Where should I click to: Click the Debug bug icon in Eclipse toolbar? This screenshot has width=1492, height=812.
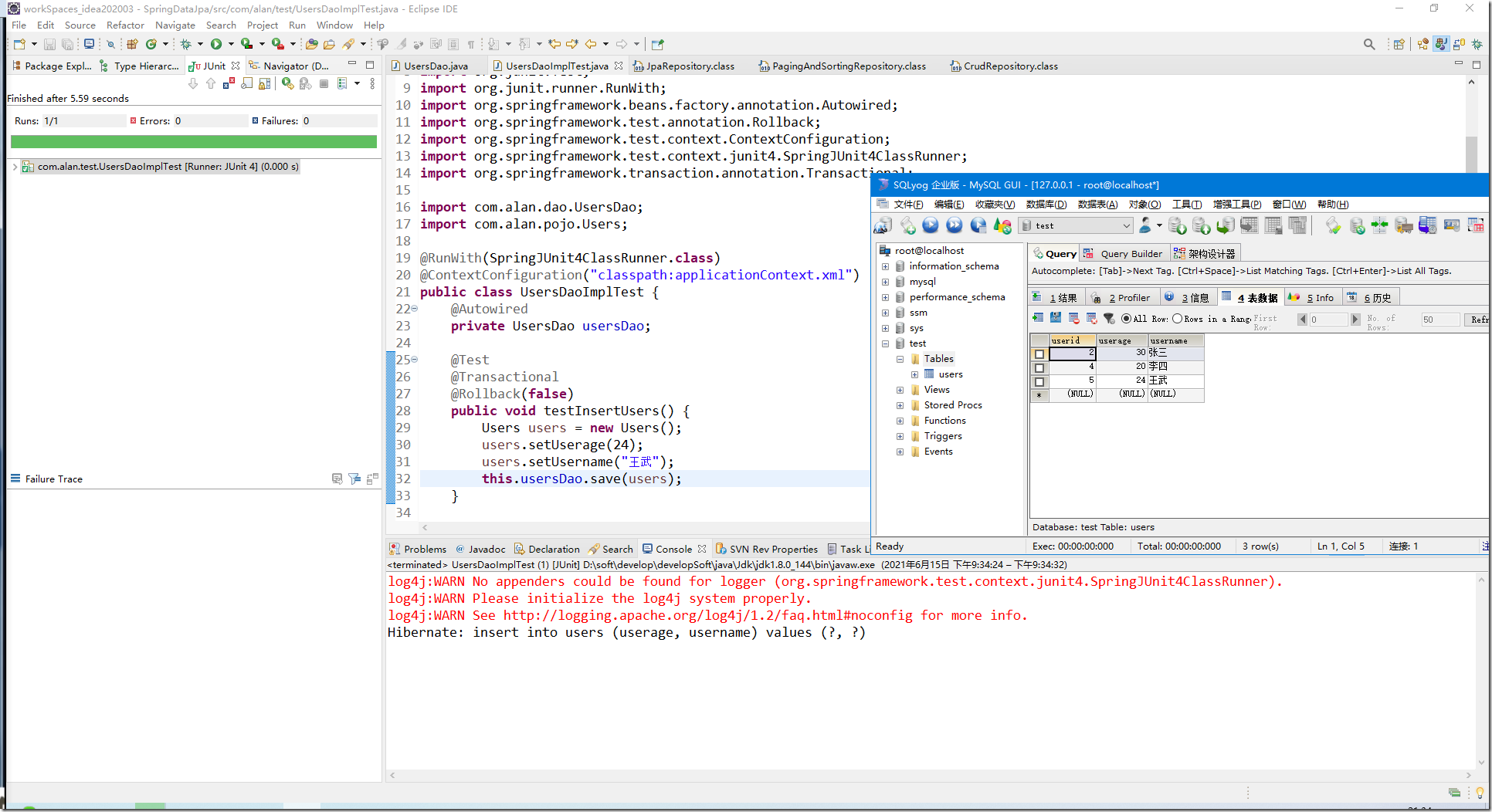click(x=185, y=44)
